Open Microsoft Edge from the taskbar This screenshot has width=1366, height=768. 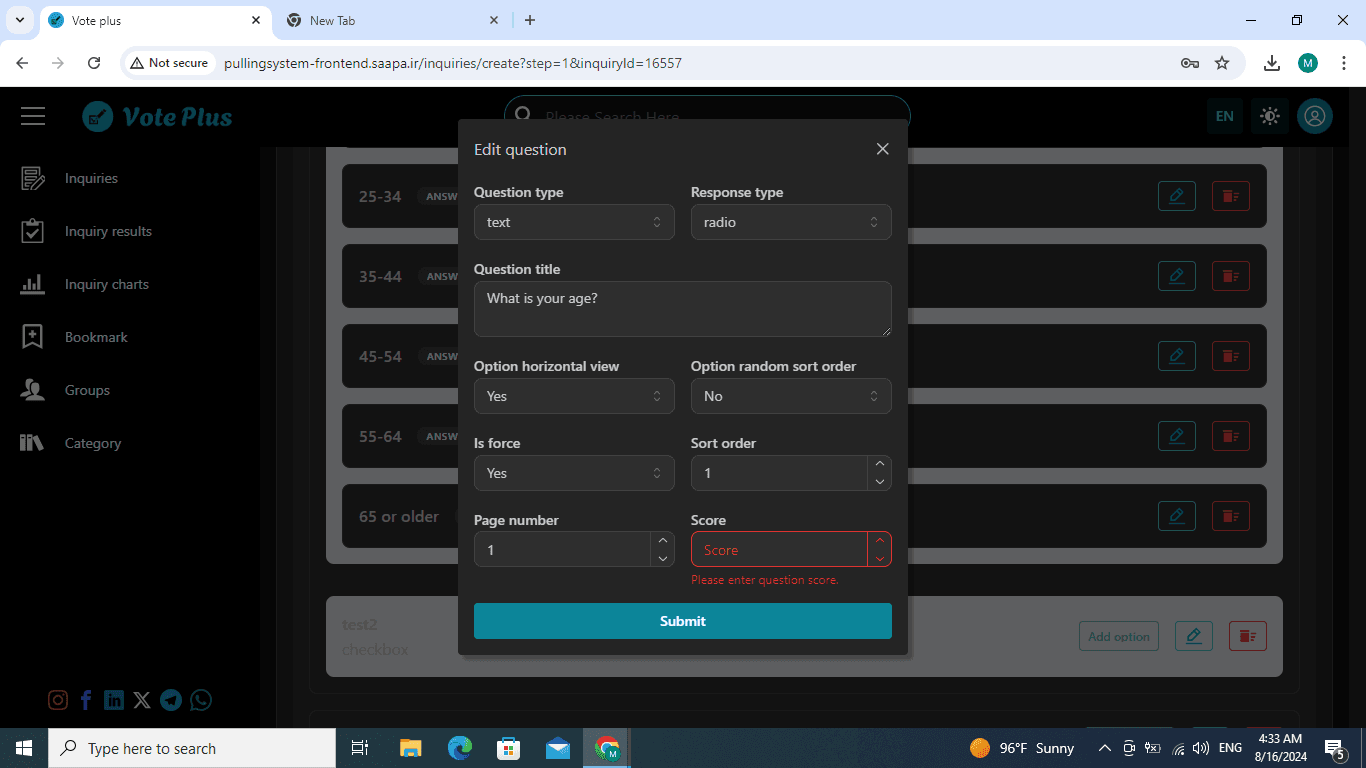pyautogui.click(x=460, y=748)
